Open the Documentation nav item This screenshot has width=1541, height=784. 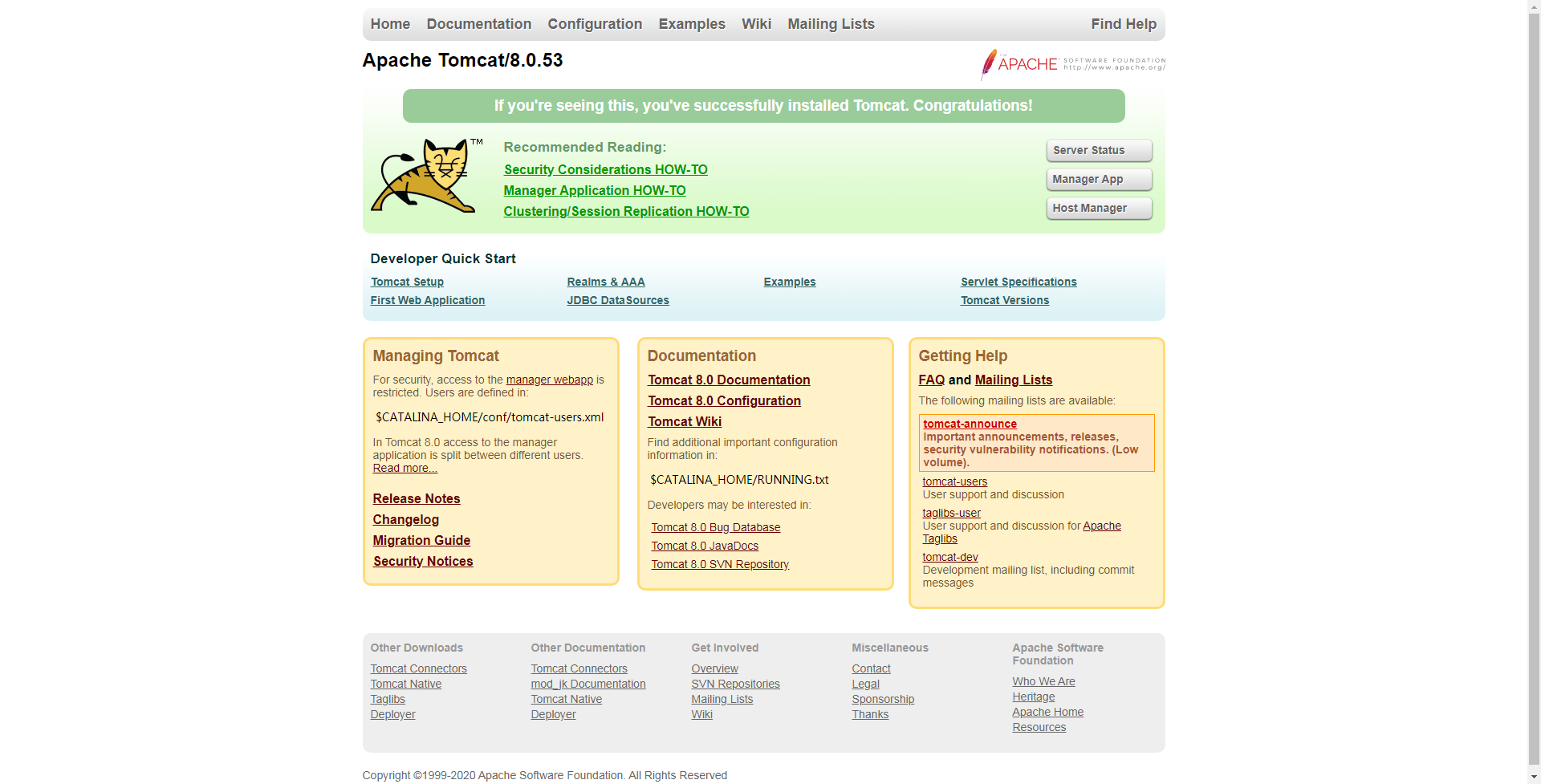[x=479, y=24]
